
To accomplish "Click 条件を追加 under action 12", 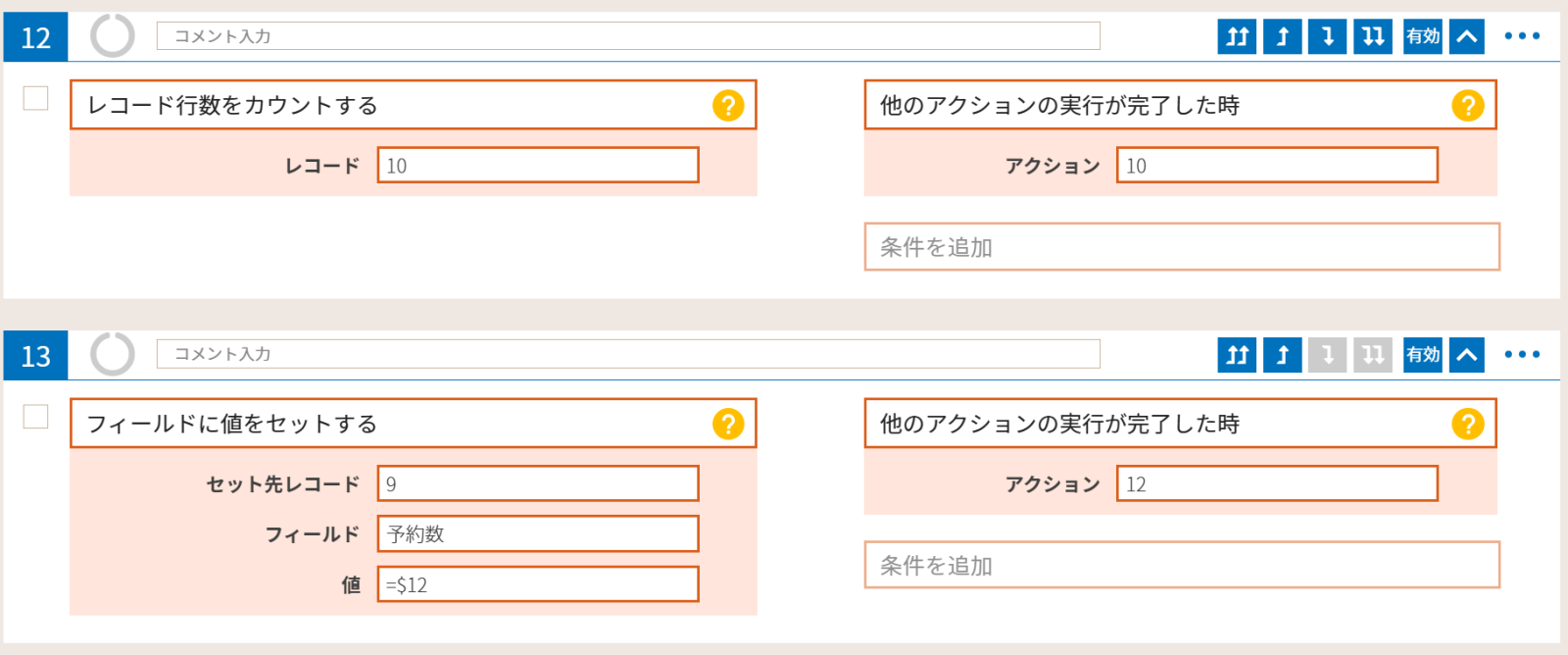I will (x=1182, y=247).
